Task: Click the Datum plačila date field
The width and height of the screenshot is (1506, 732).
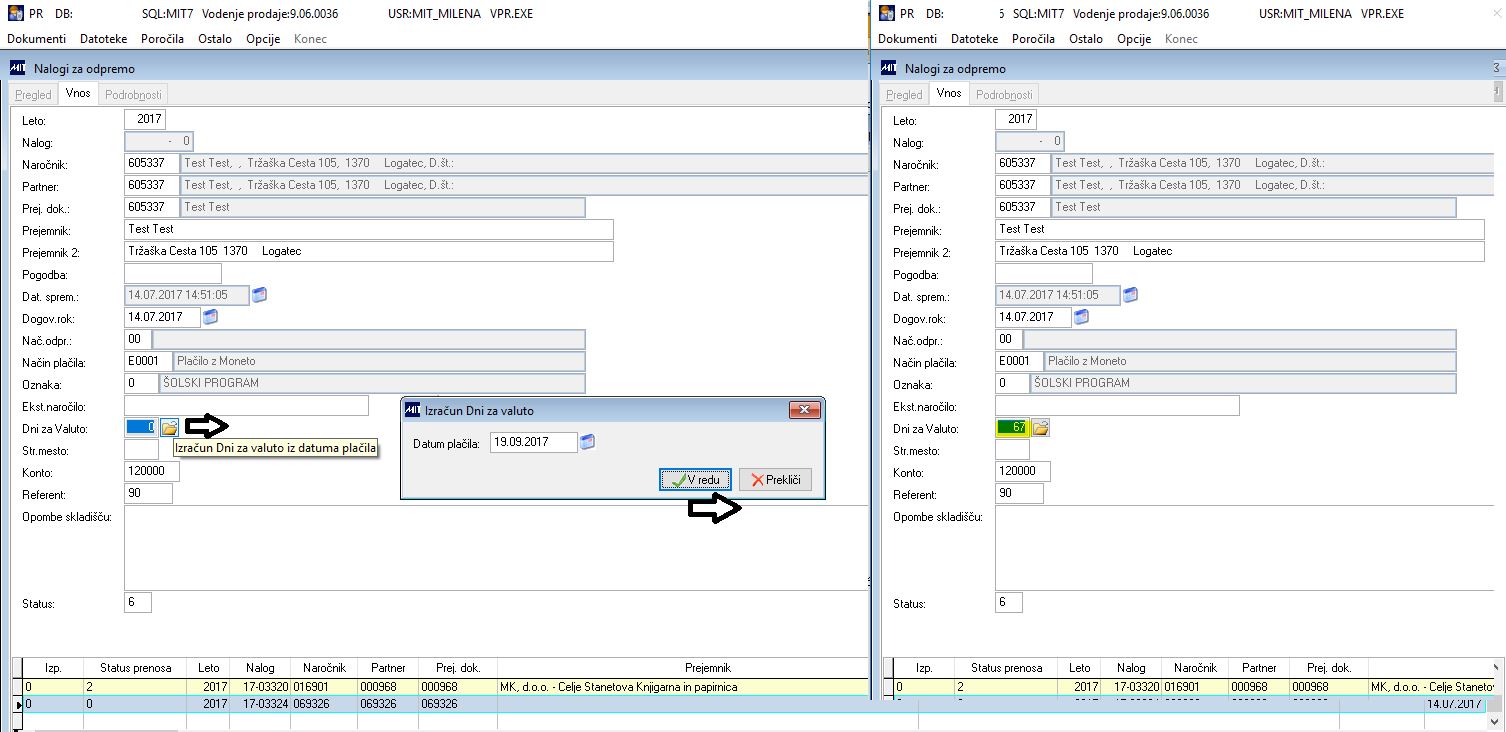Action: [x=533, y=442]
